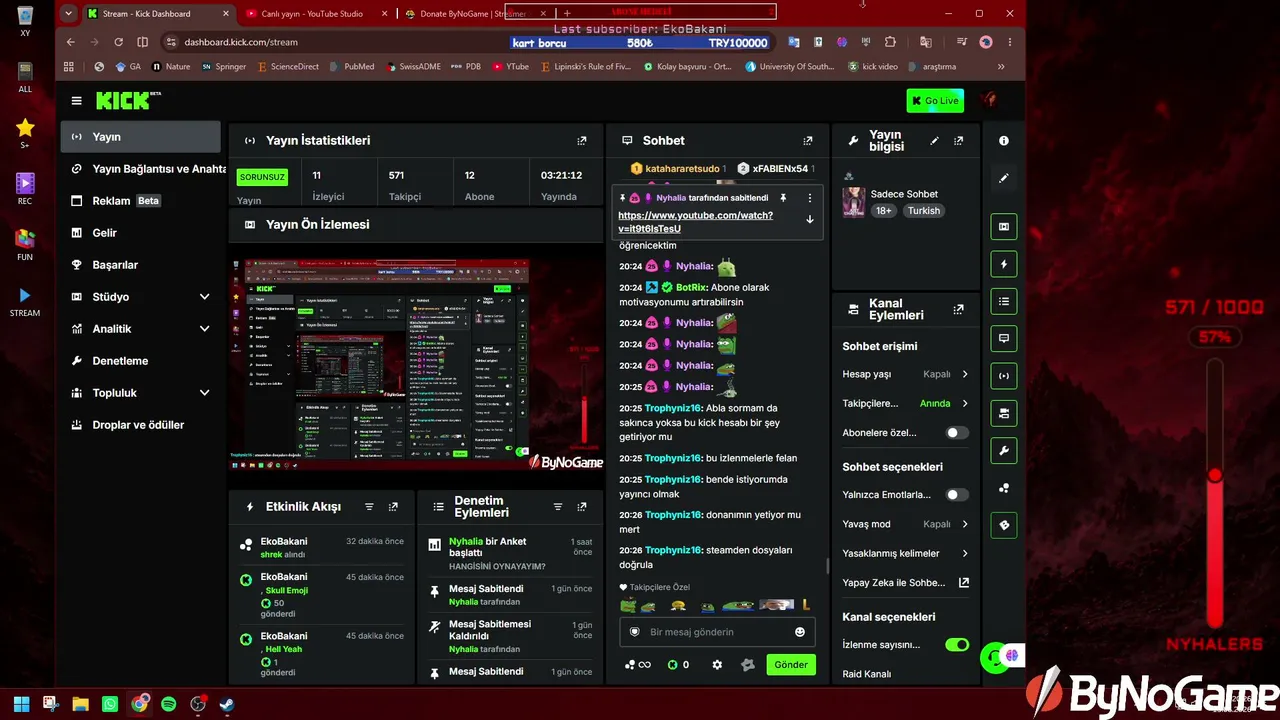Filter the Denetim Eylemleri list
Screen dimensions: 1280x720
point(558,507)
